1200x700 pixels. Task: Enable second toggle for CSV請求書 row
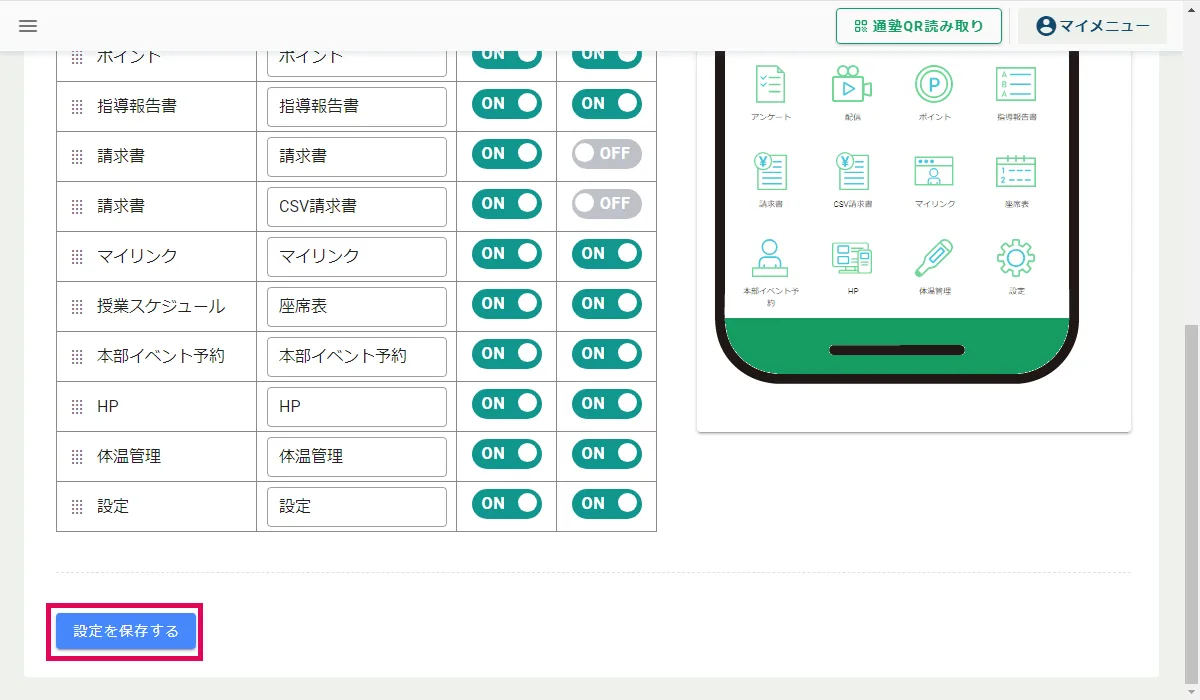point(607,204)
